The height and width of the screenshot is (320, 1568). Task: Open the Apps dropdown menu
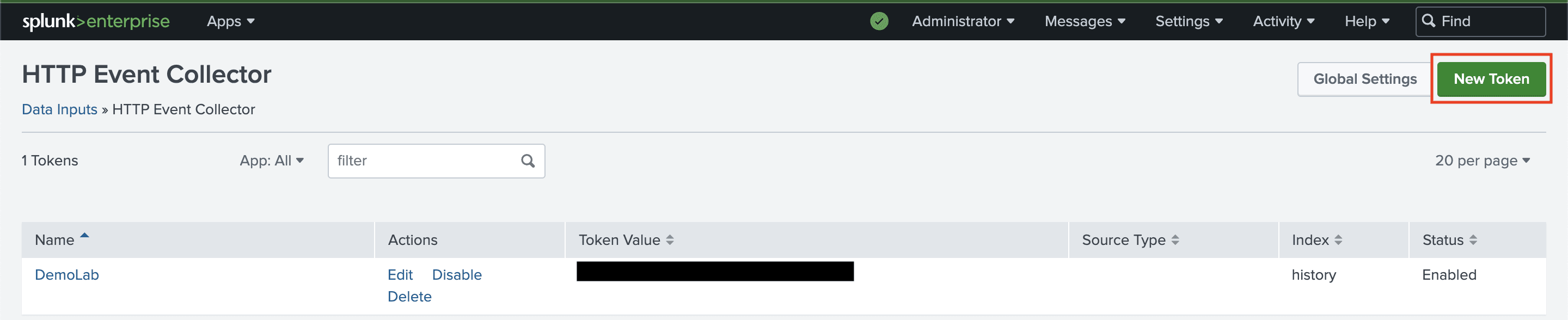(230, 21)
